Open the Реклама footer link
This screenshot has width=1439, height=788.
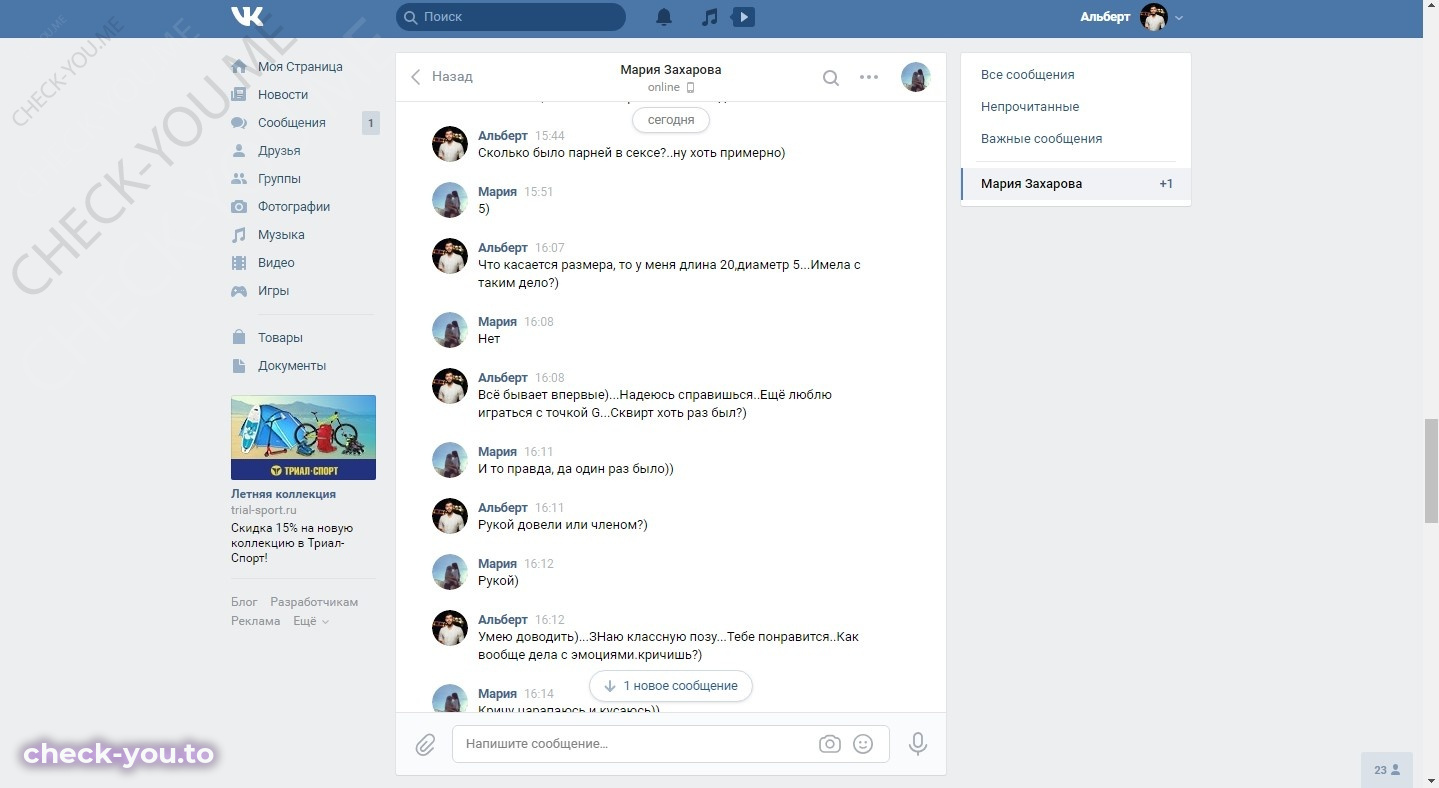pos(255,621)
